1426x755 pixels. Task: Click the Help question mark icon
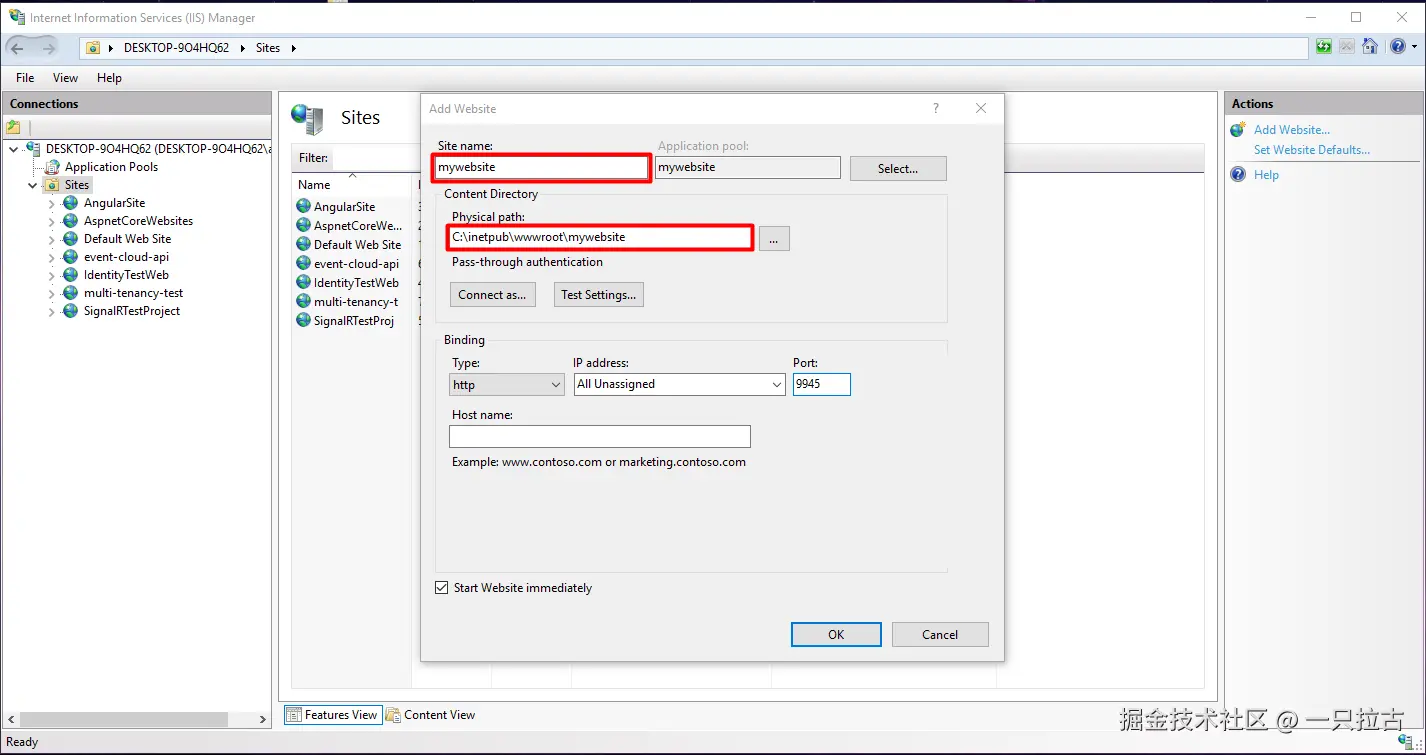(1398, 47)
